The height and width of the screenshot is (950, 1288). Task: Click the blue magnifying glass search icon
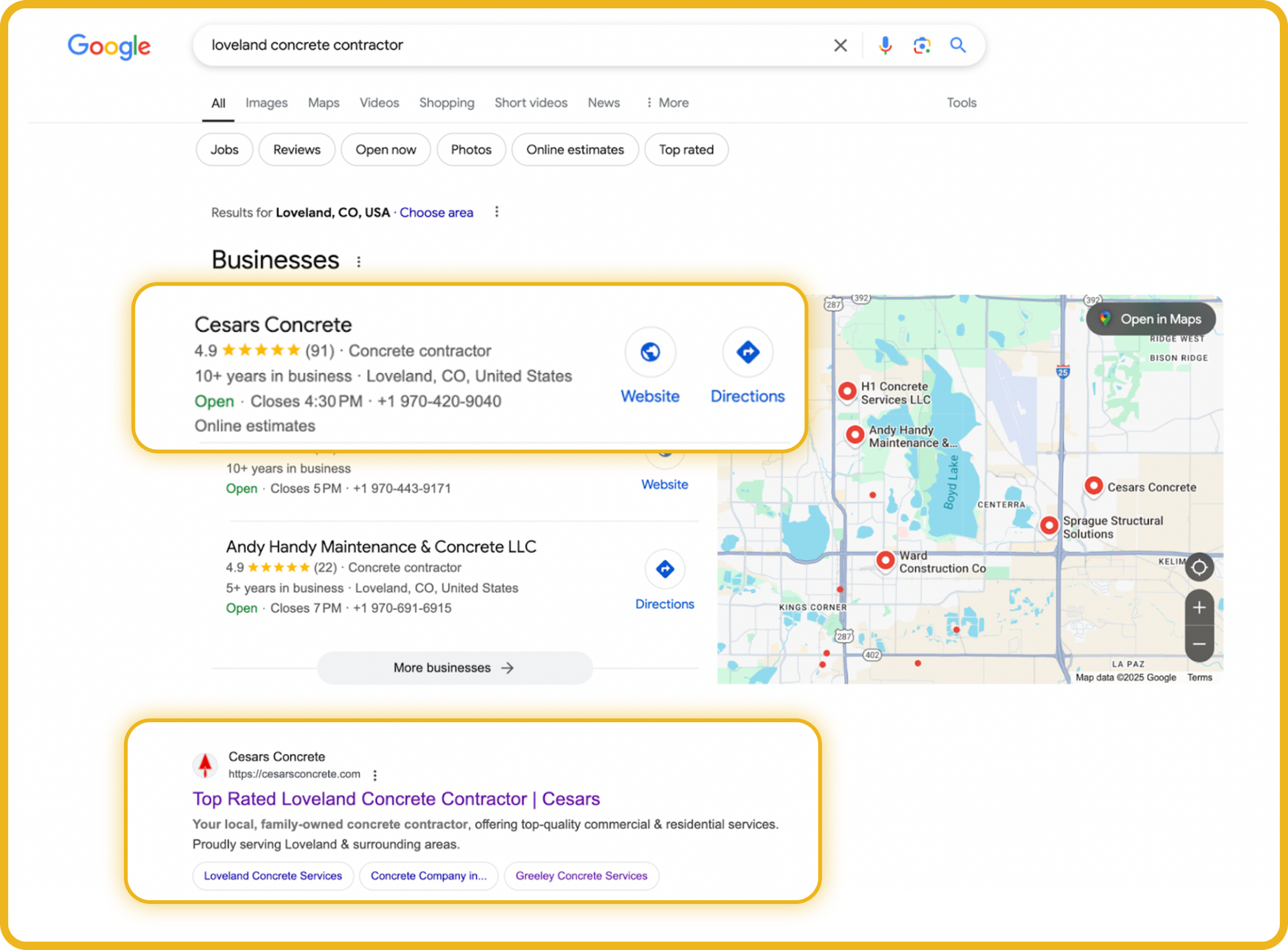pyautogui.click(x=958, y=46)
